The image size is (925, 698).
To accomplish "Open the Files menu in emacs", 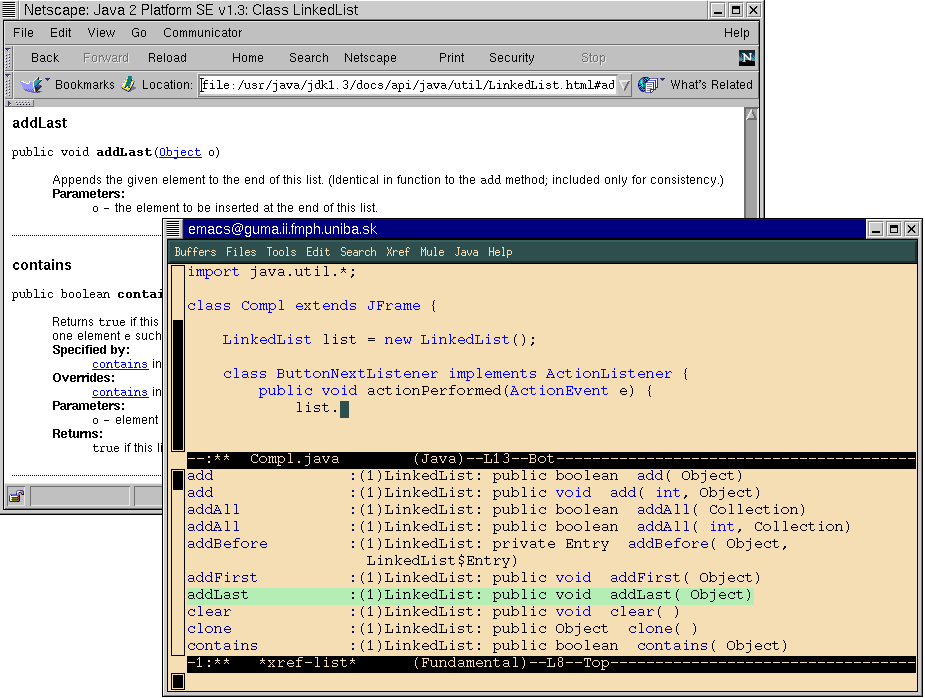I will [241, 252].
